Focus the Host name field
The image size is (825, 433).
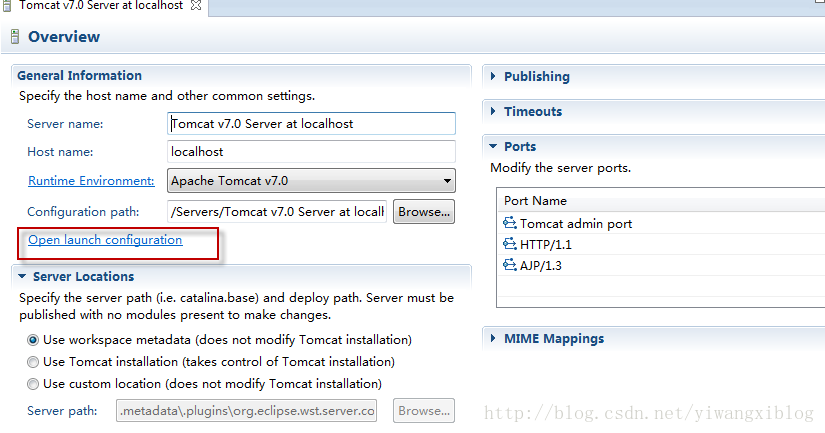click(x=311, y=152)
